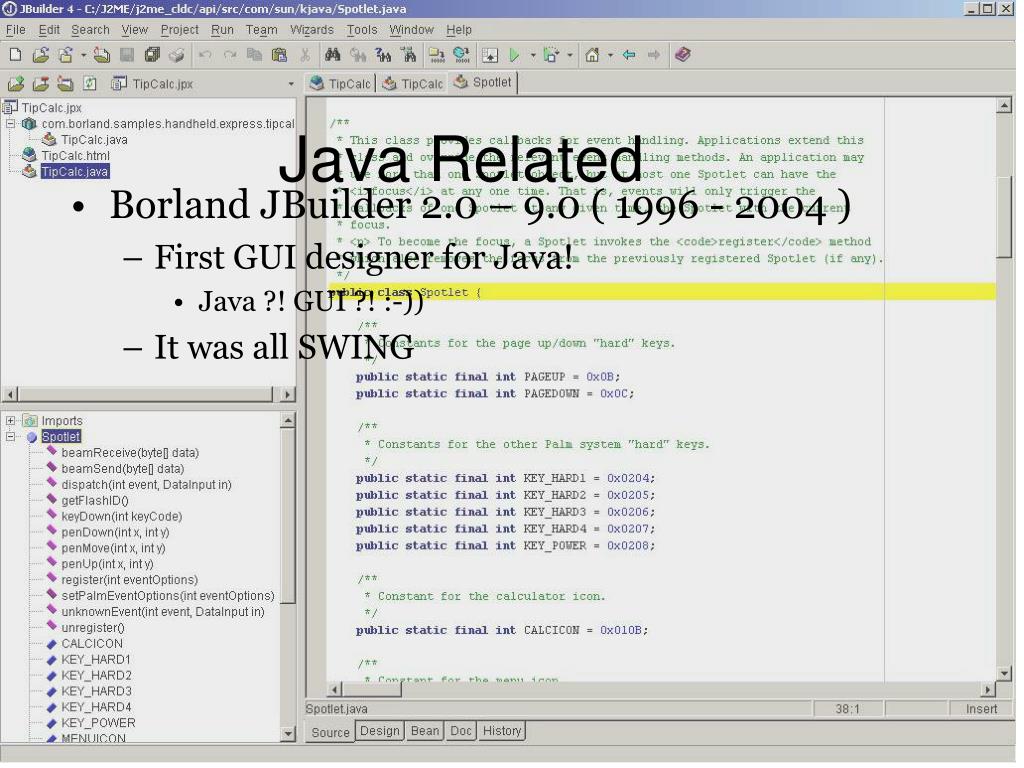
Task: Click the Search Source Path toolbar icon
Action: [x=409, y=56]
